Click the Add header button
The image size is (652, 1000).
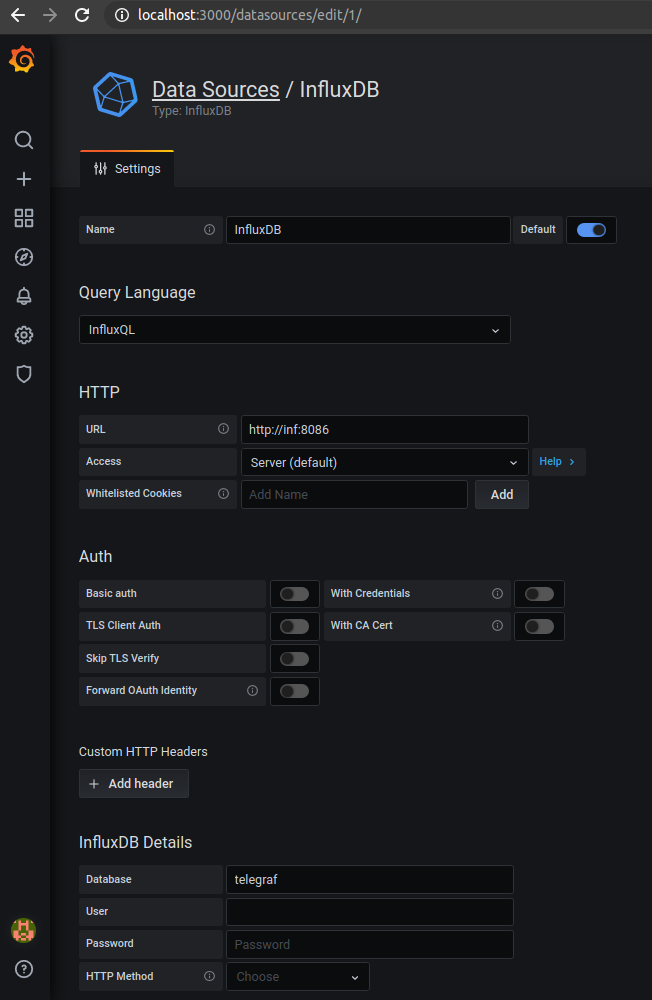134,783
